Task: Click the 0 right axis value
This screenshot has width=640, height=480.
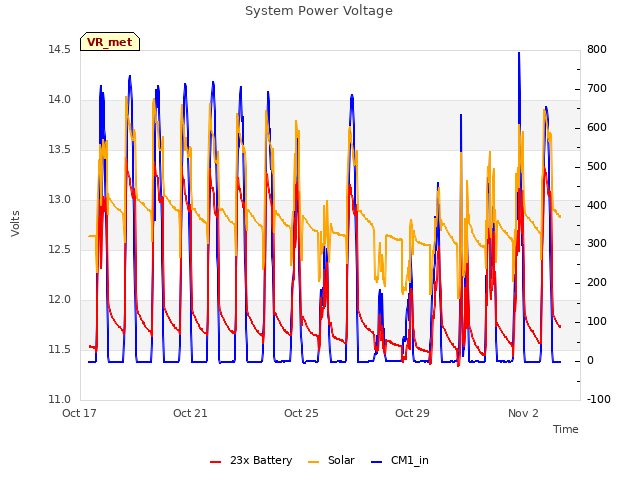Action: coord(591,361)
